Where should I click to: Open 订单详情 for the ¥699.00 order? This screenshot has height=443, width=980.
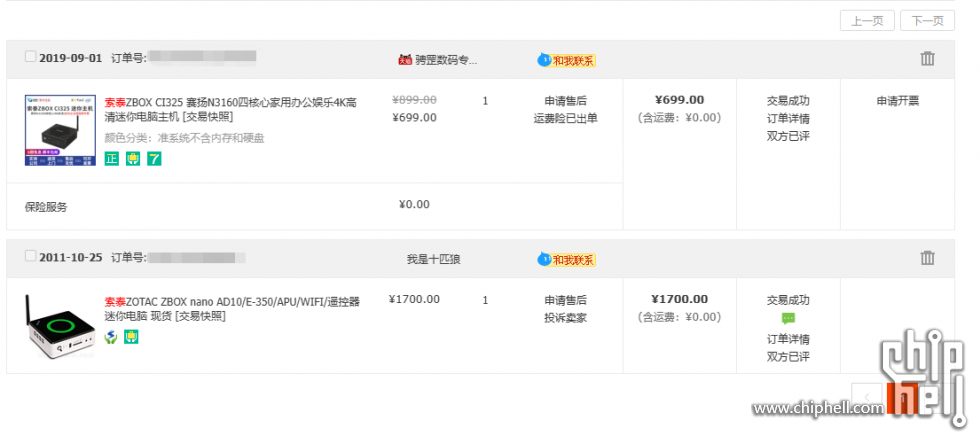tap(788, 118)
